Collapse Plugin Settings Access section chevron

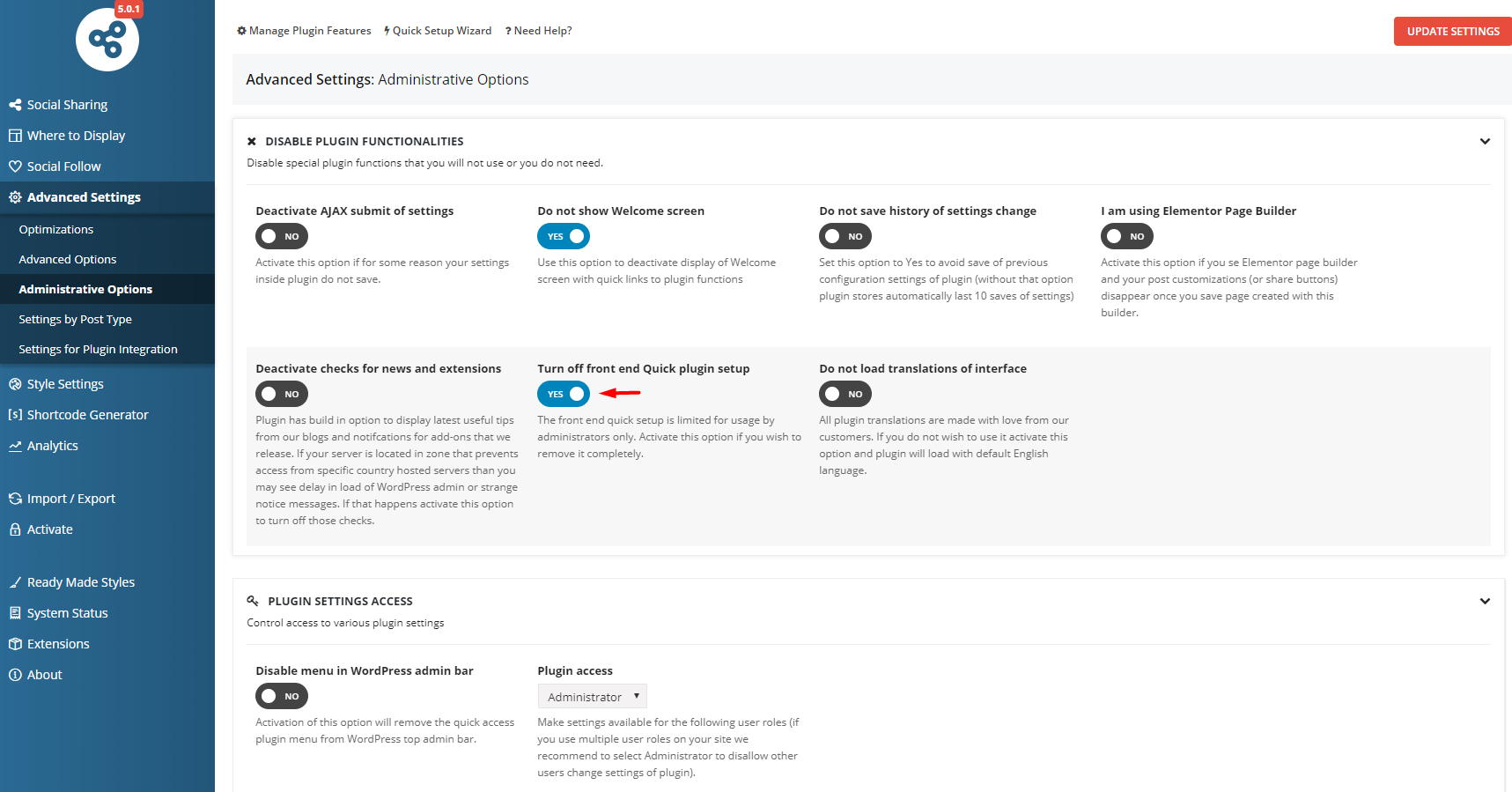tap(1485, 601)
